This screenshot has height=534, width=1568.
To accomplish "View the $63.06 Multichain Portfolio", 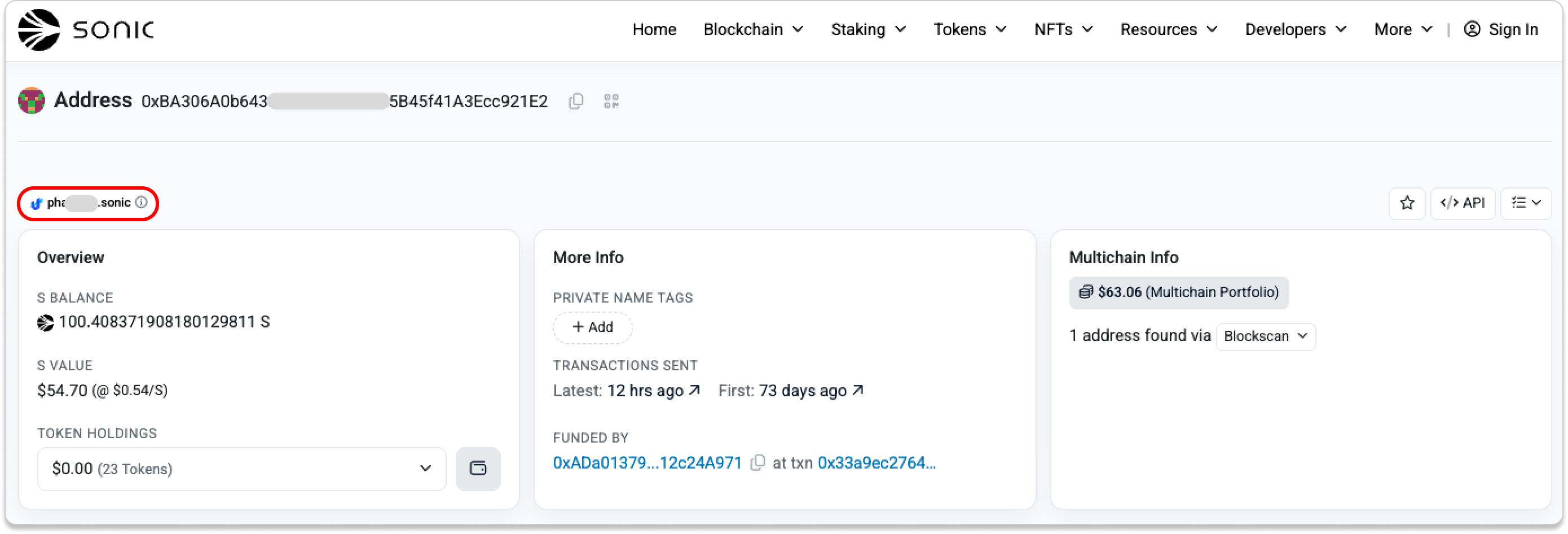I will [1178, 292].
